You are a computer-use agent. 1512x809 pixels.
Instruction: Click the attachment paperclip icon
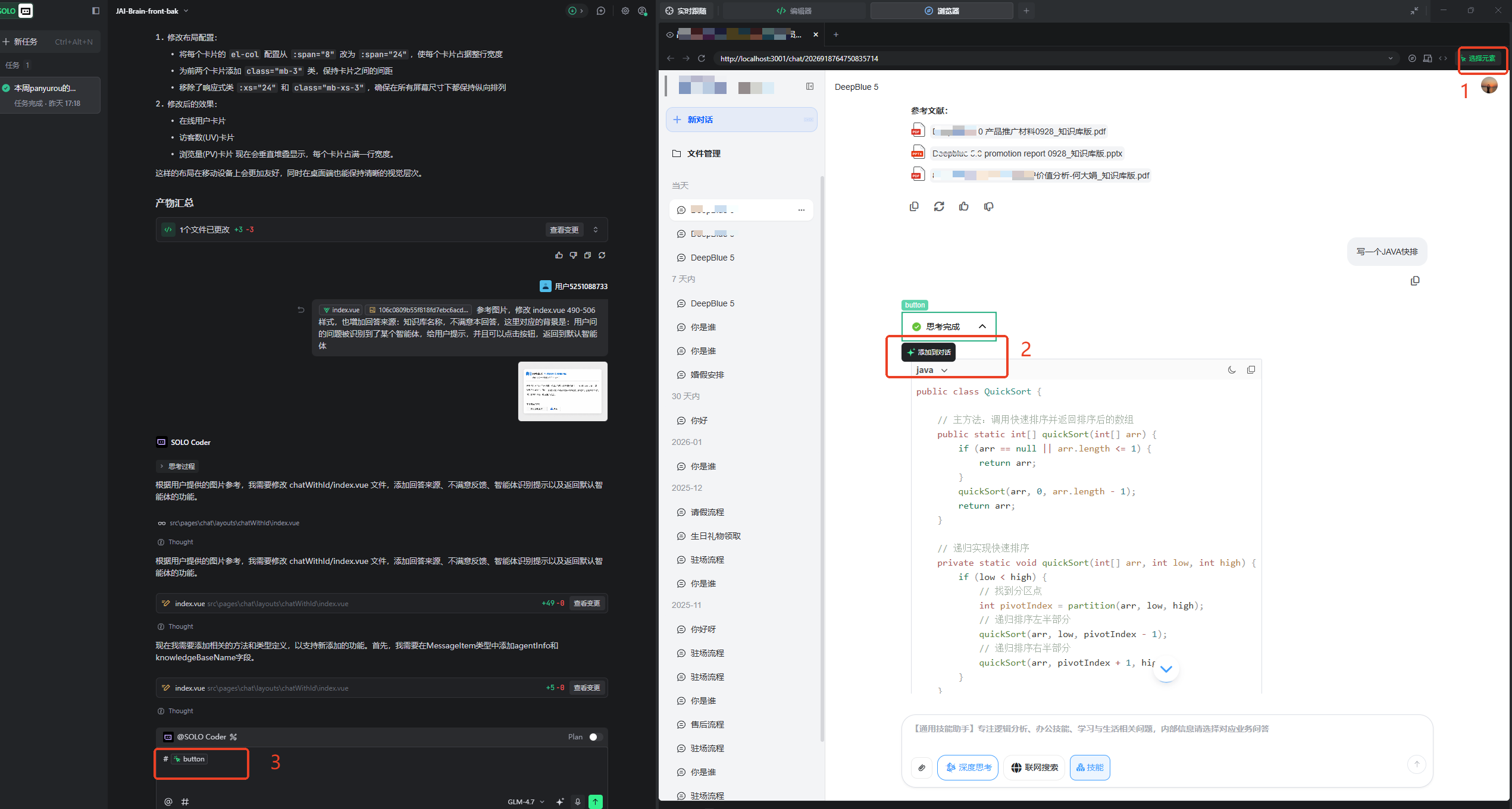921,767
